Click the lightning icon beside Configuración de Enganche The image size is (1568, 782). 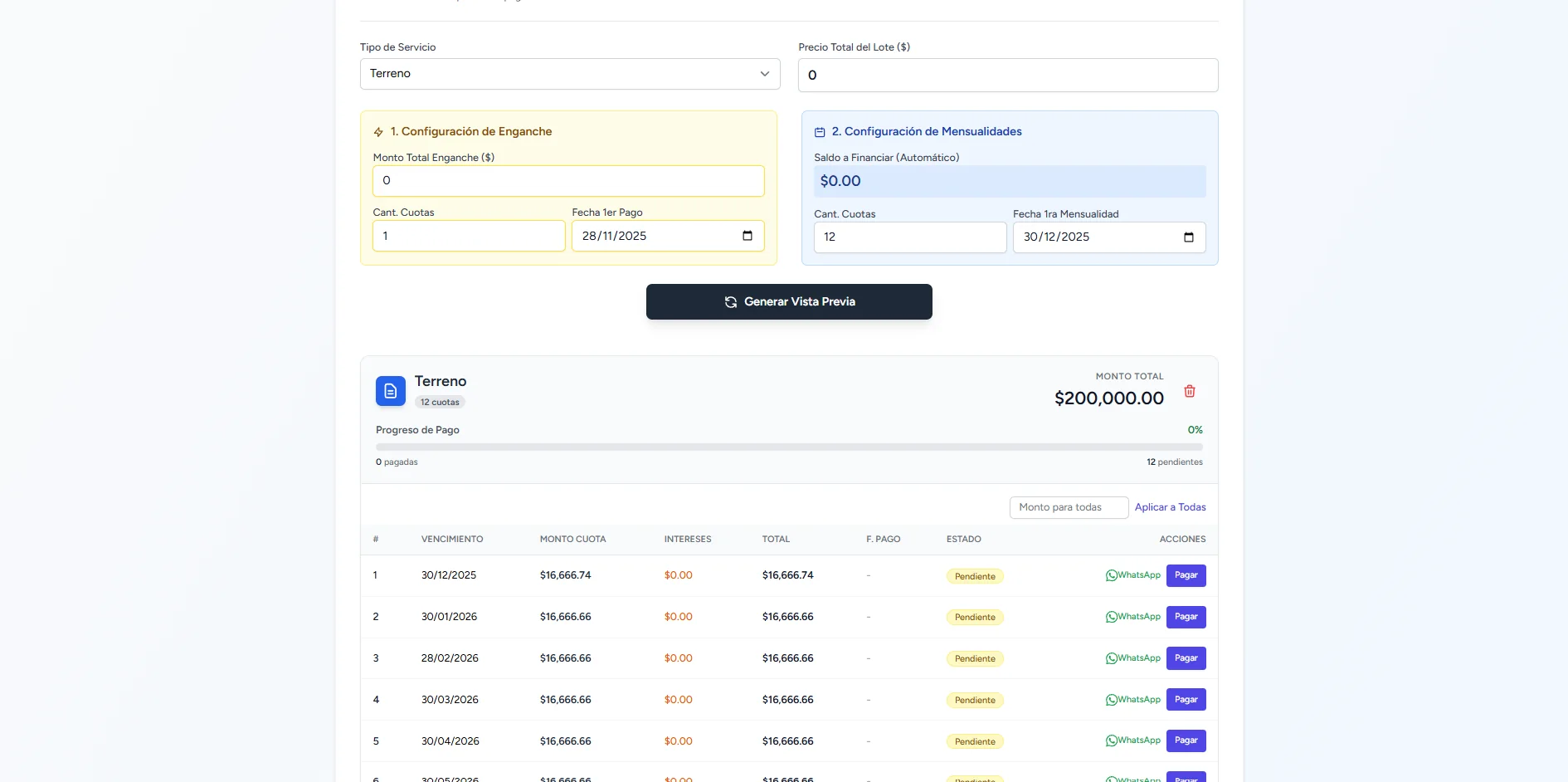point(378,132)
